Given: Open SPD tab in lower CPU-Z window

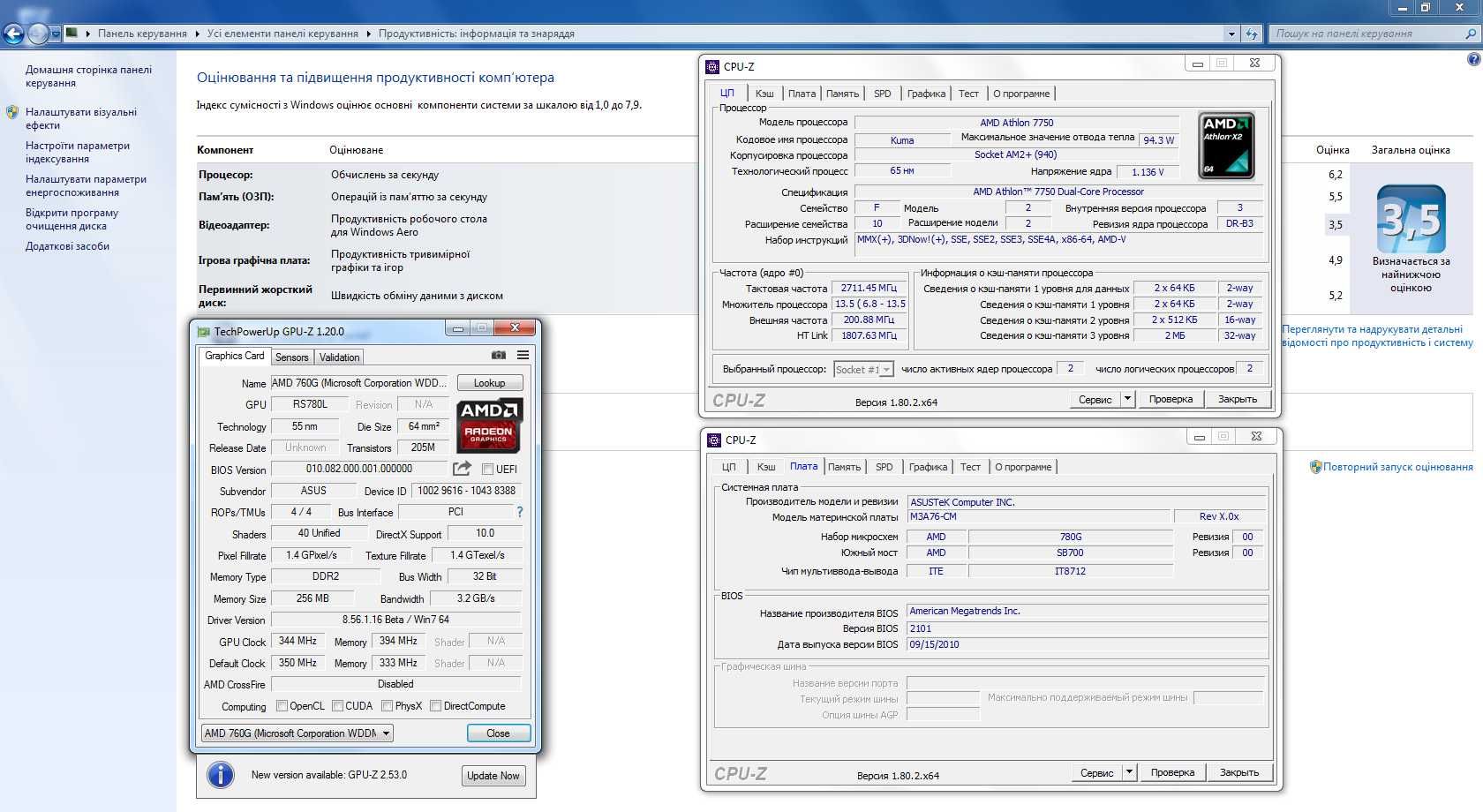Looking at the screenshot, I should pyautogui.click(x=884, y=467).
